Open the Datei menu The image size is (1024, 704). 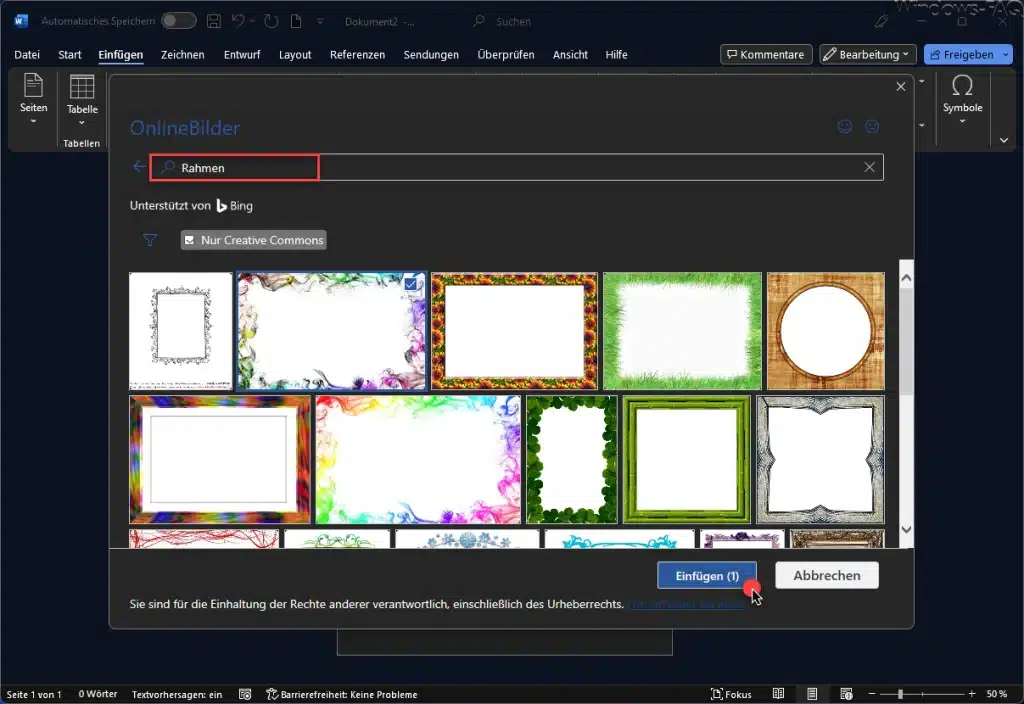click(x=27, y=55)
